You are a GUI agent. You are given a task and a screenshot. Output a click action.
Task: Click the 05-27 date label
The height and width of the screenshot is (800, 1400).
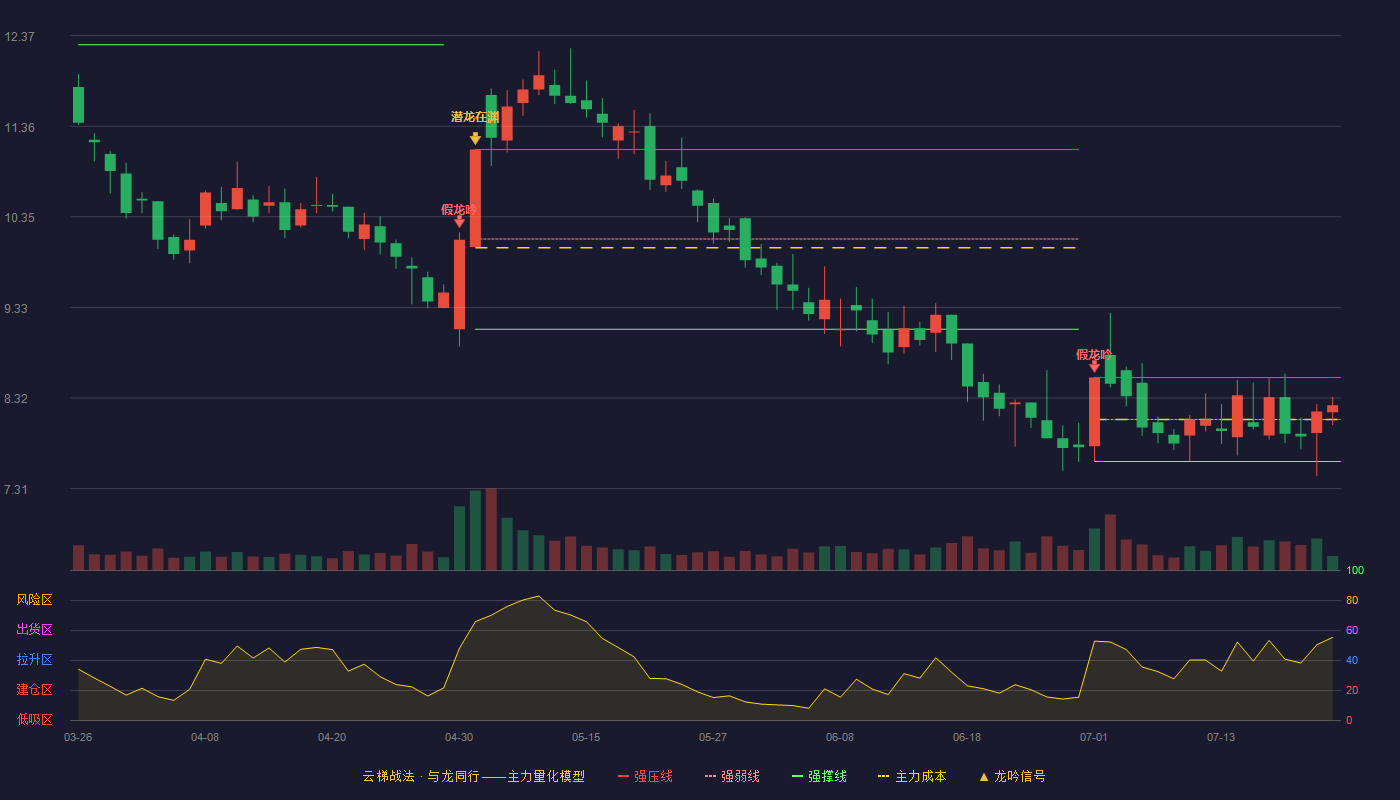pos(713,737)
